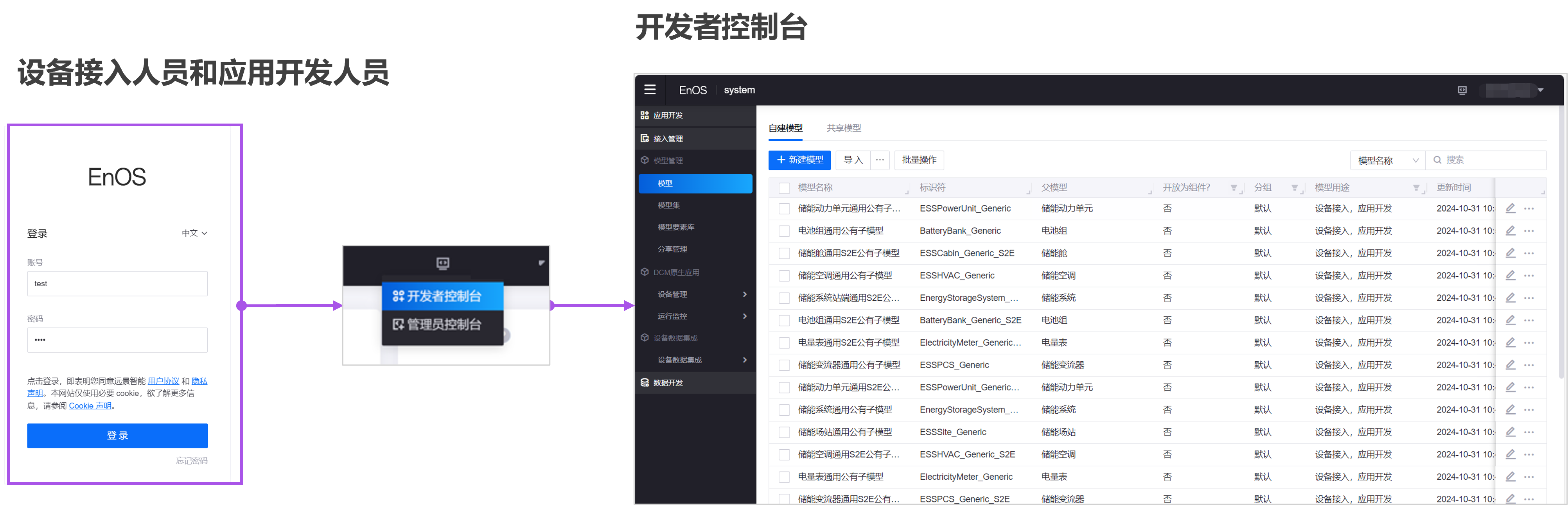Click the DCM原生应用 cube icon

(x=645, y=272)
